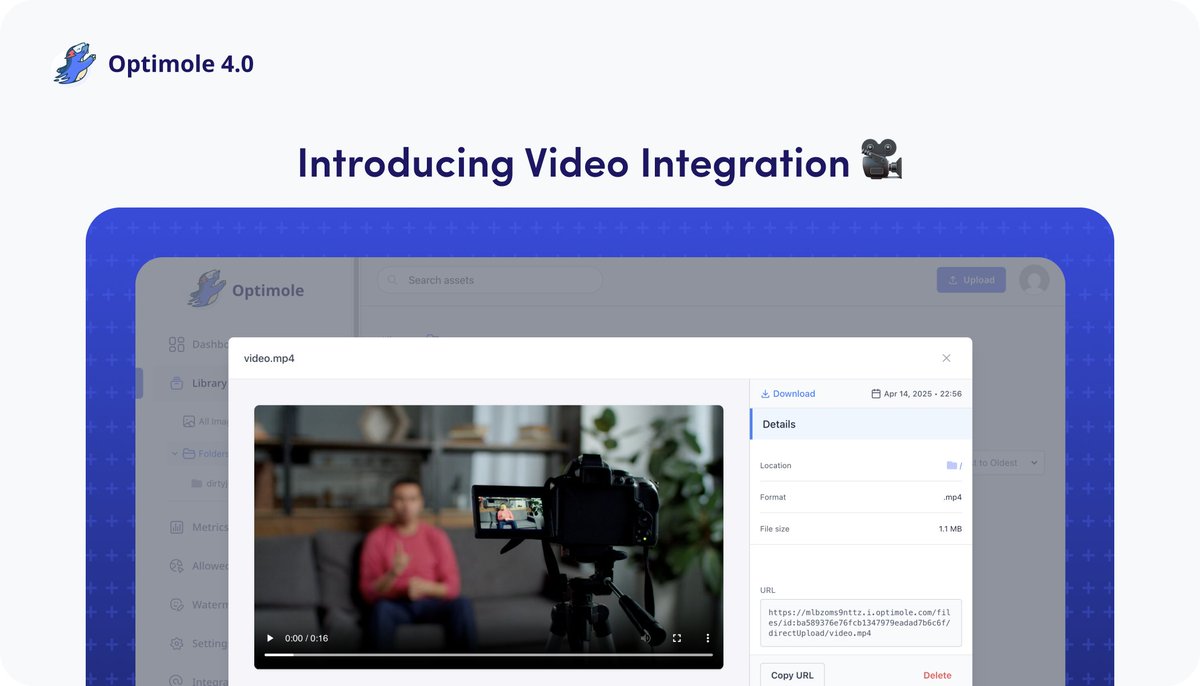This screenshot has width=1200, height=686.
Task: Play the video
Action: pyautogui.click(x=269, y=638)
